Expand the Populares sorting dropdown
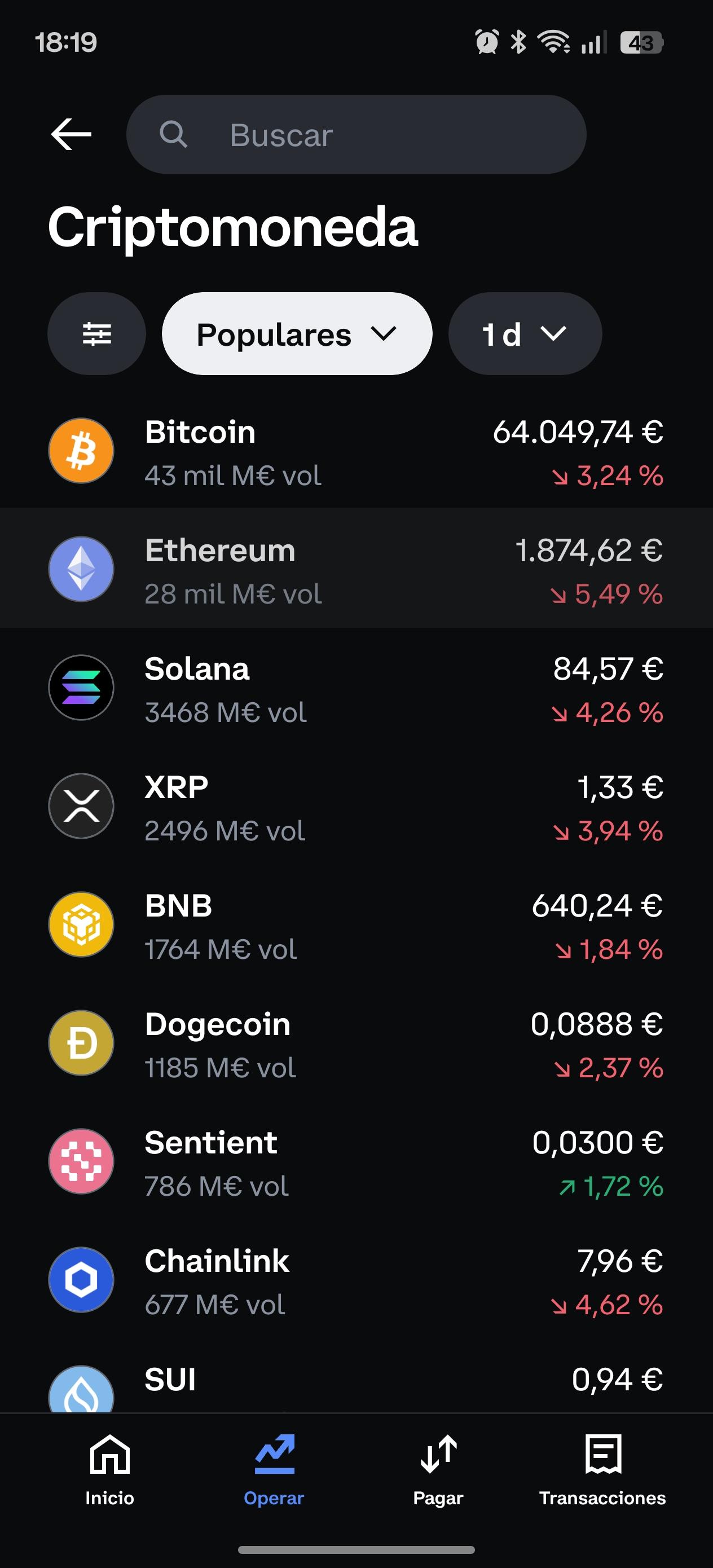713x1568 pixels. pyautogui.click(x=297, y=333)
